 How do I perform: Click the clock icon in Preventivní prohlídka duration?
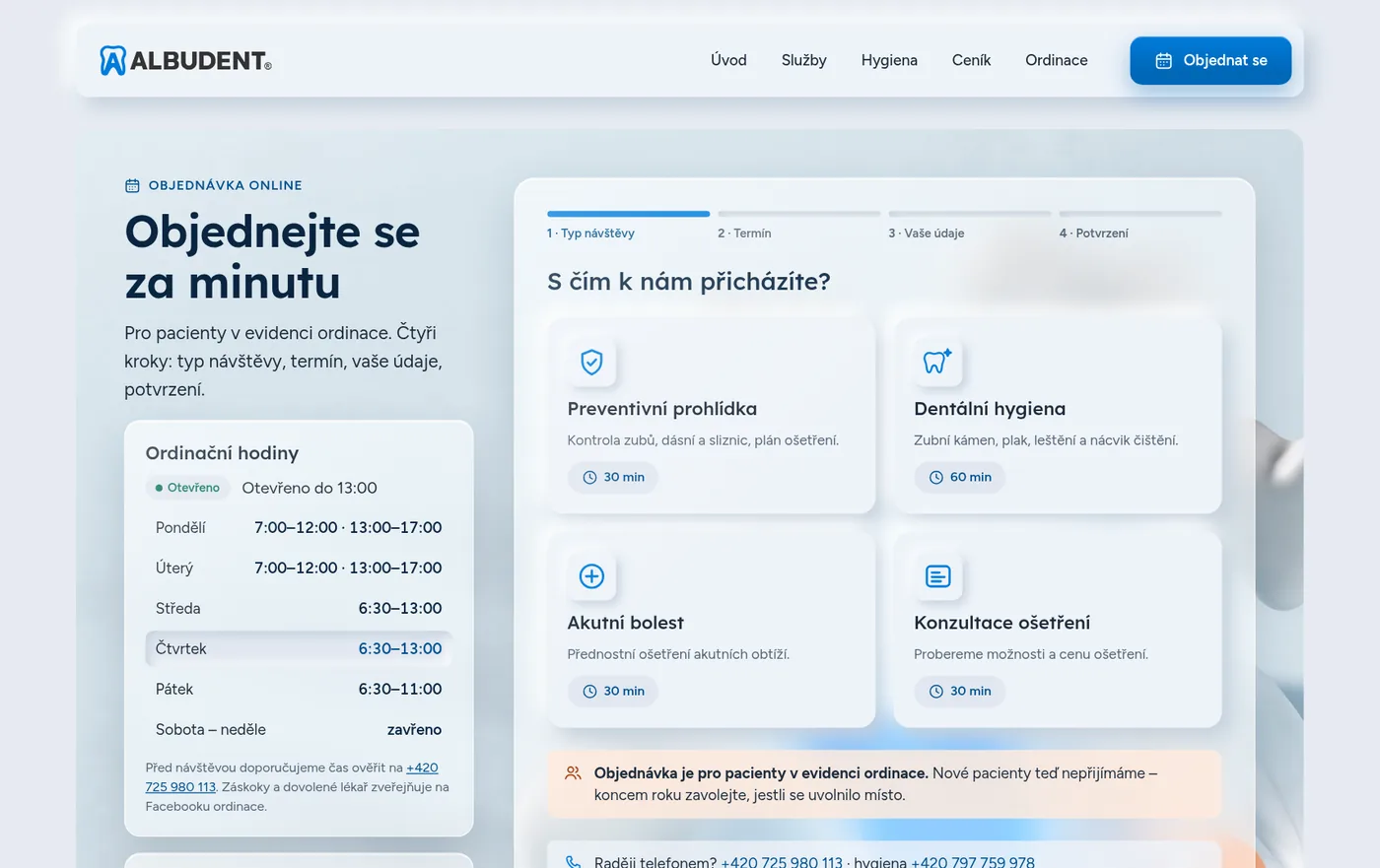pos(589,477)
